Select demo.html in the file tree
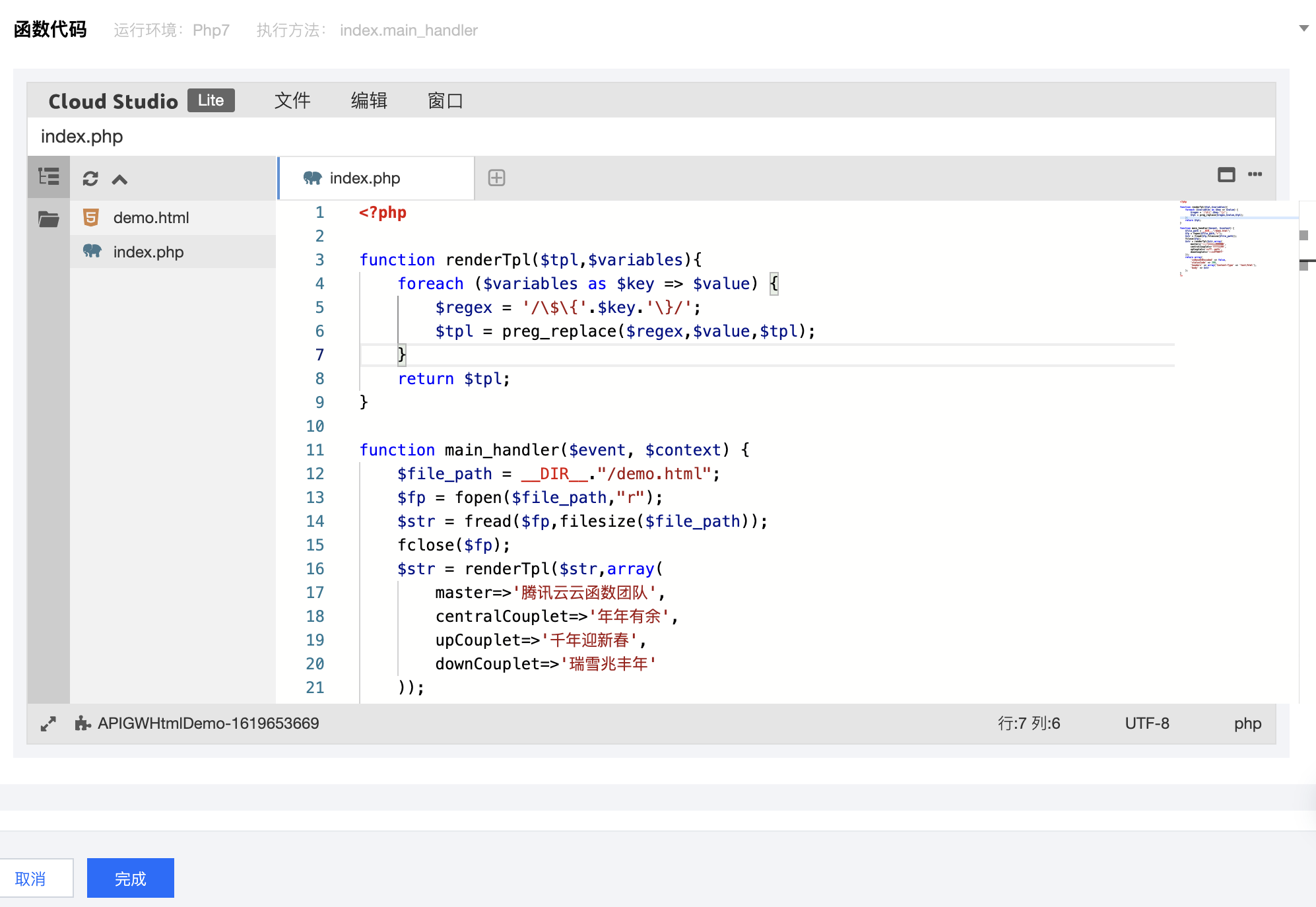Image resolution: width=1316 pixels, height=907 pixels. click(x=151, y=218)
